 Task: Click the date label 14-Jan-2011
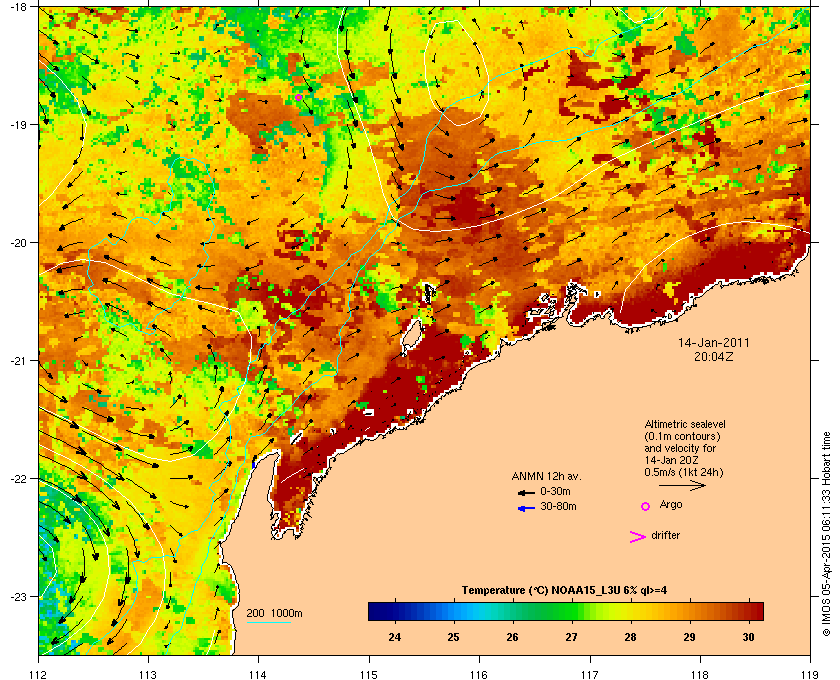(x=714, y=342)
